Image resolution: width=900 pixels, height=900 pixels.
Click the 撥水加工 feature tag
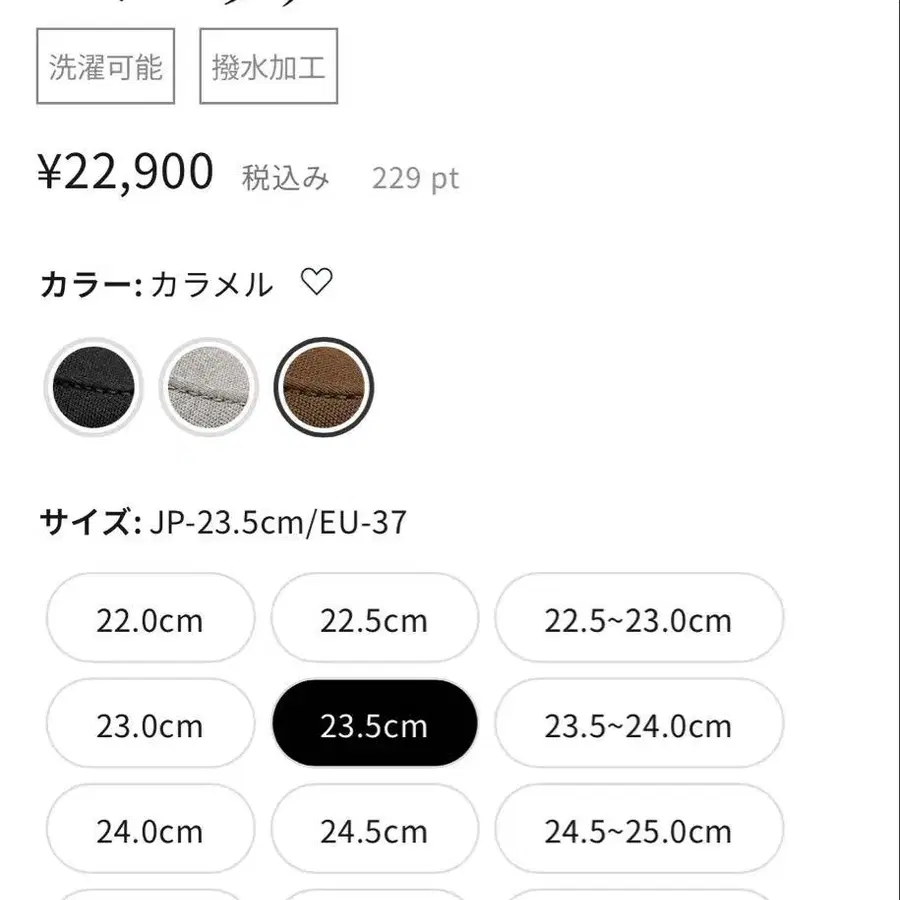(269, 67)
